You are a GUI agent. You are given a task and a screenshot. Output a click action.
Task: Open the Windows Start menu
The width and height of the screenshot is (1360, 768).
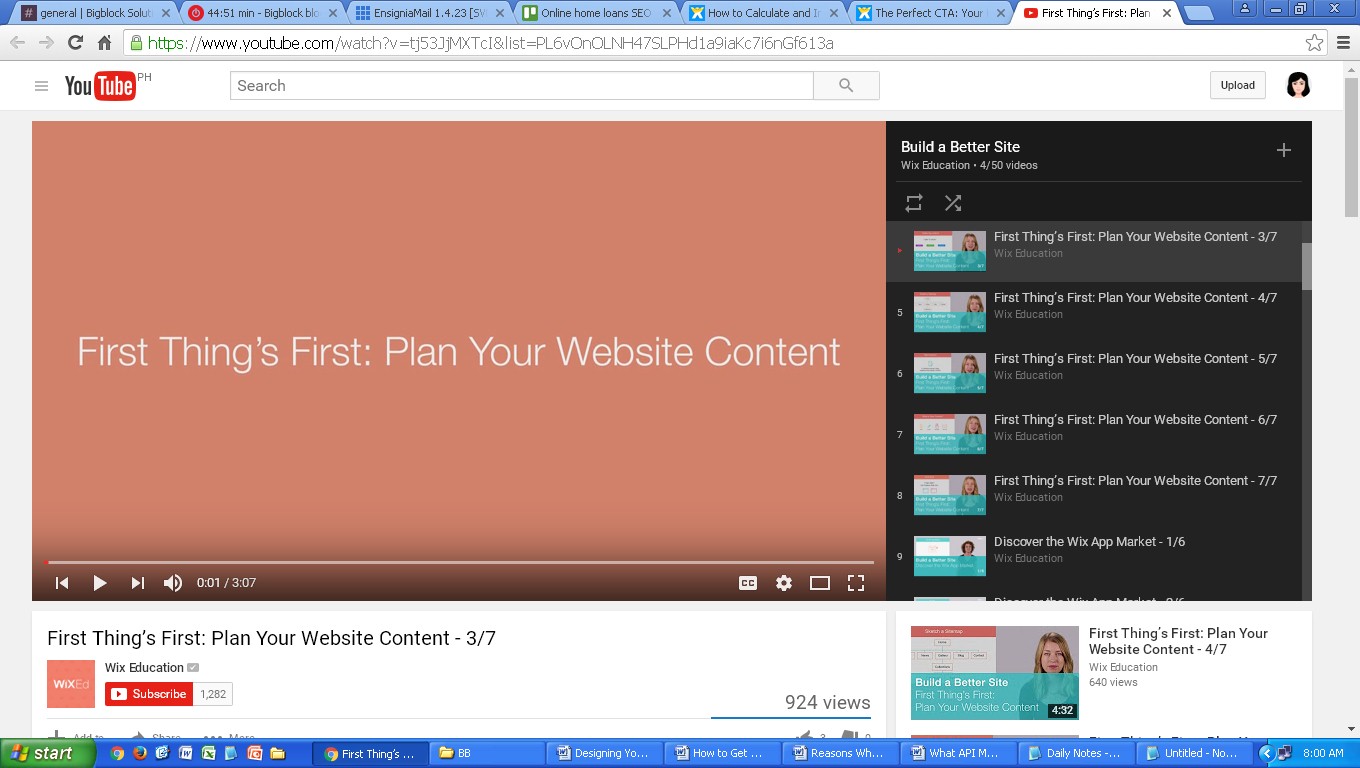(x=48, y=753)
